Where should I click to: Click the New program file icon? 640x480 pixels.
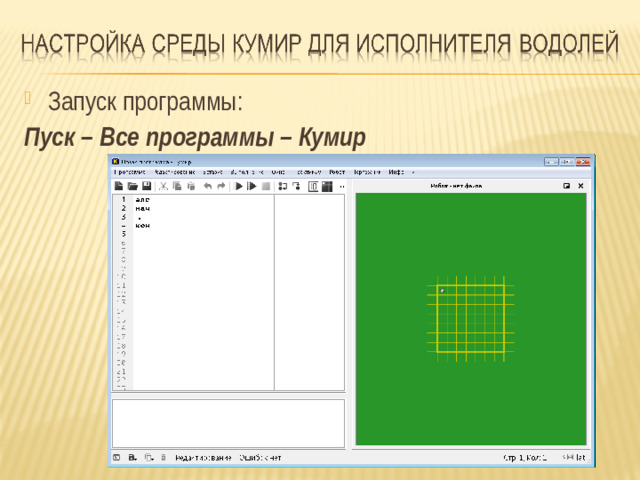(119, 186)
